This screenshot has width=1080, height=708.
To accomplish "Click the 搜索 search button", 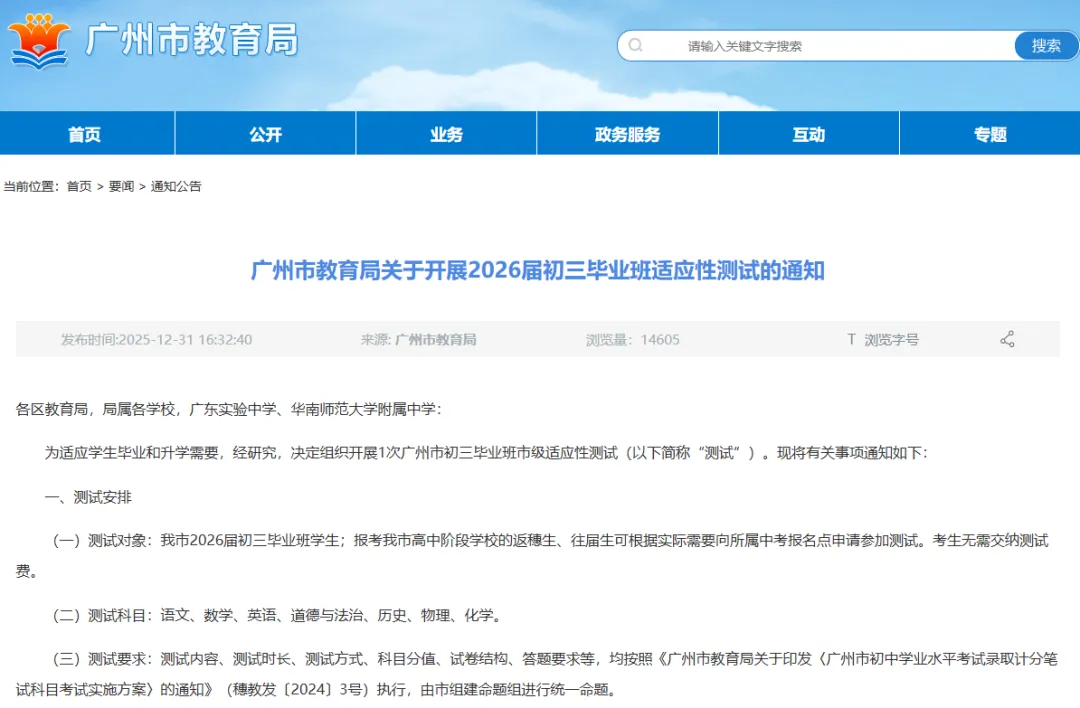I will 1045,45.
